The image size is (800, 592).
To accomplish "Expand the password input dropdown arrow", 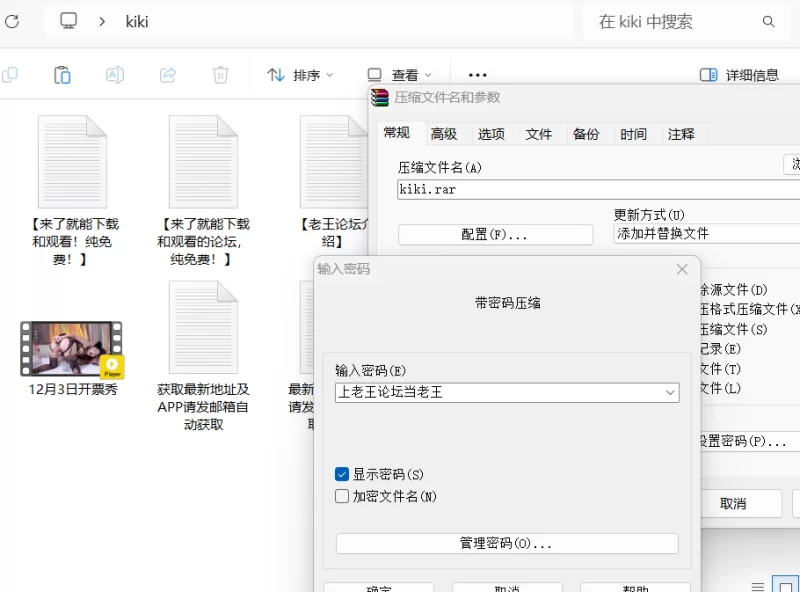I will (x=670, y=393).
